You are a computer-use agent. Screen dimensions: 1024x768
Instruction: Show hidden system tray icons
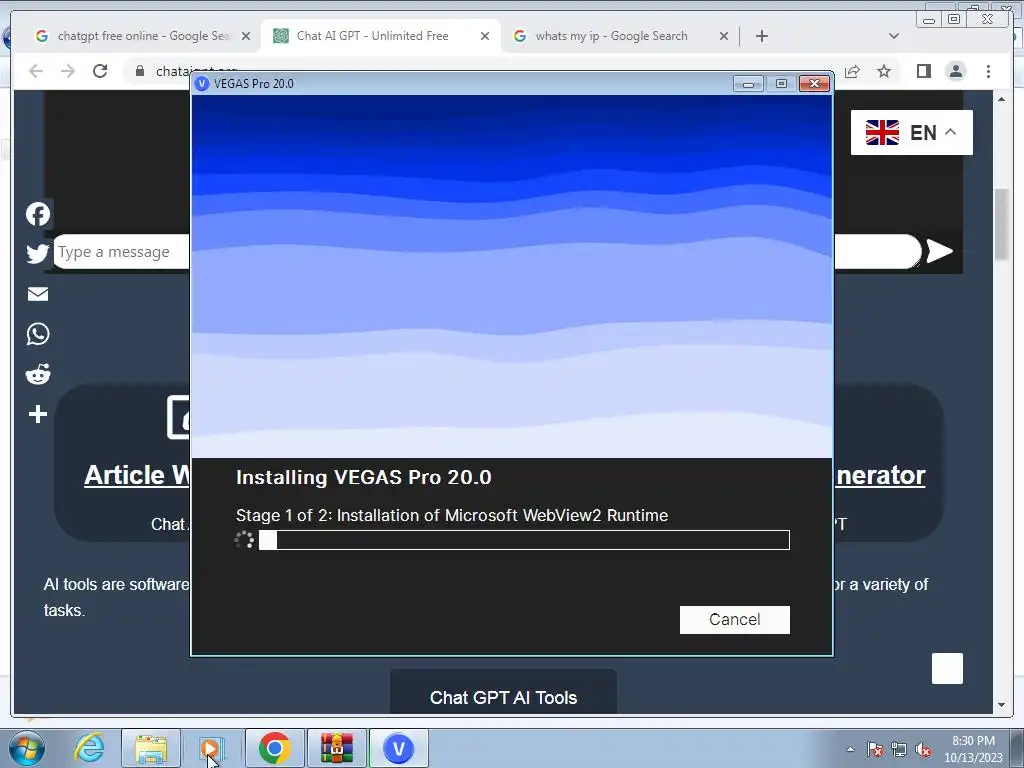tap(850, 749)
